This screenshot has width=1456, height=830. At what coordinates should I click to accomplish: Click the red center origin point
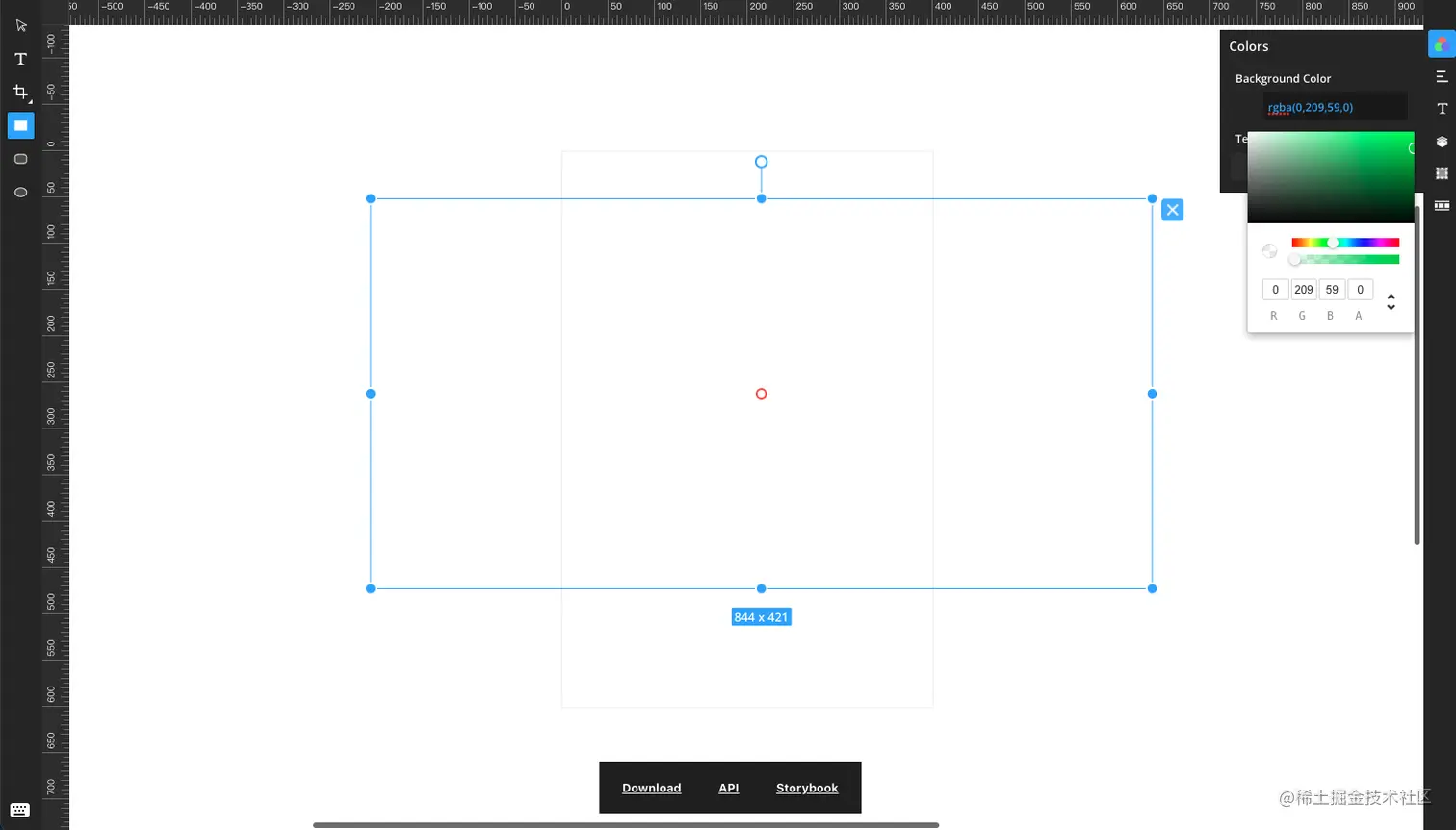click(761, 394)
